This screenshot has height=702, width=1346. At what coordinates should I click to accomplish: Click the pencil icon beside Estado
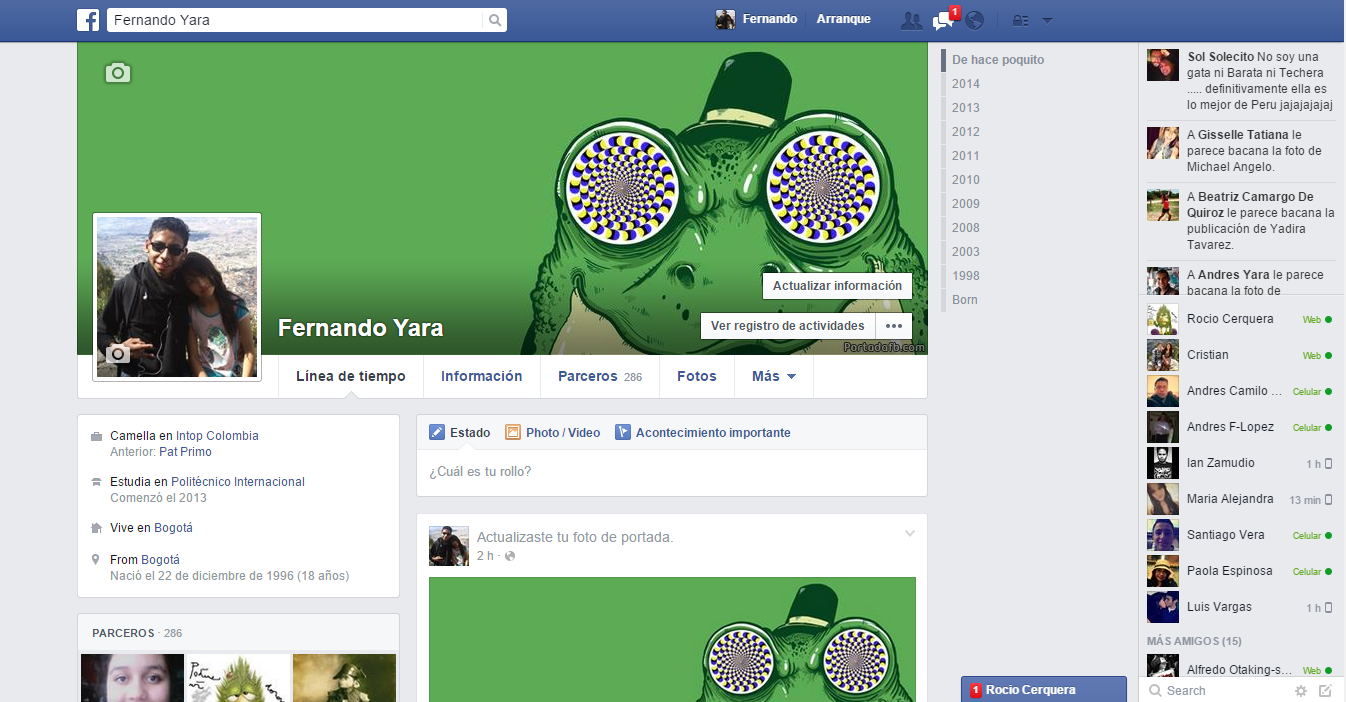[437, 433]
